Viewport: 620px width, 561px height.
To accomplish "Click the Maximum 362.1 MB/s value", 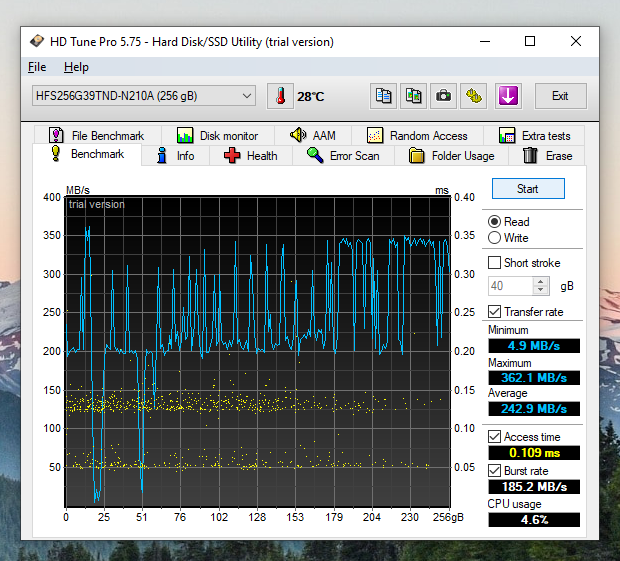I will pyautogui.click(x=534, y=378).
